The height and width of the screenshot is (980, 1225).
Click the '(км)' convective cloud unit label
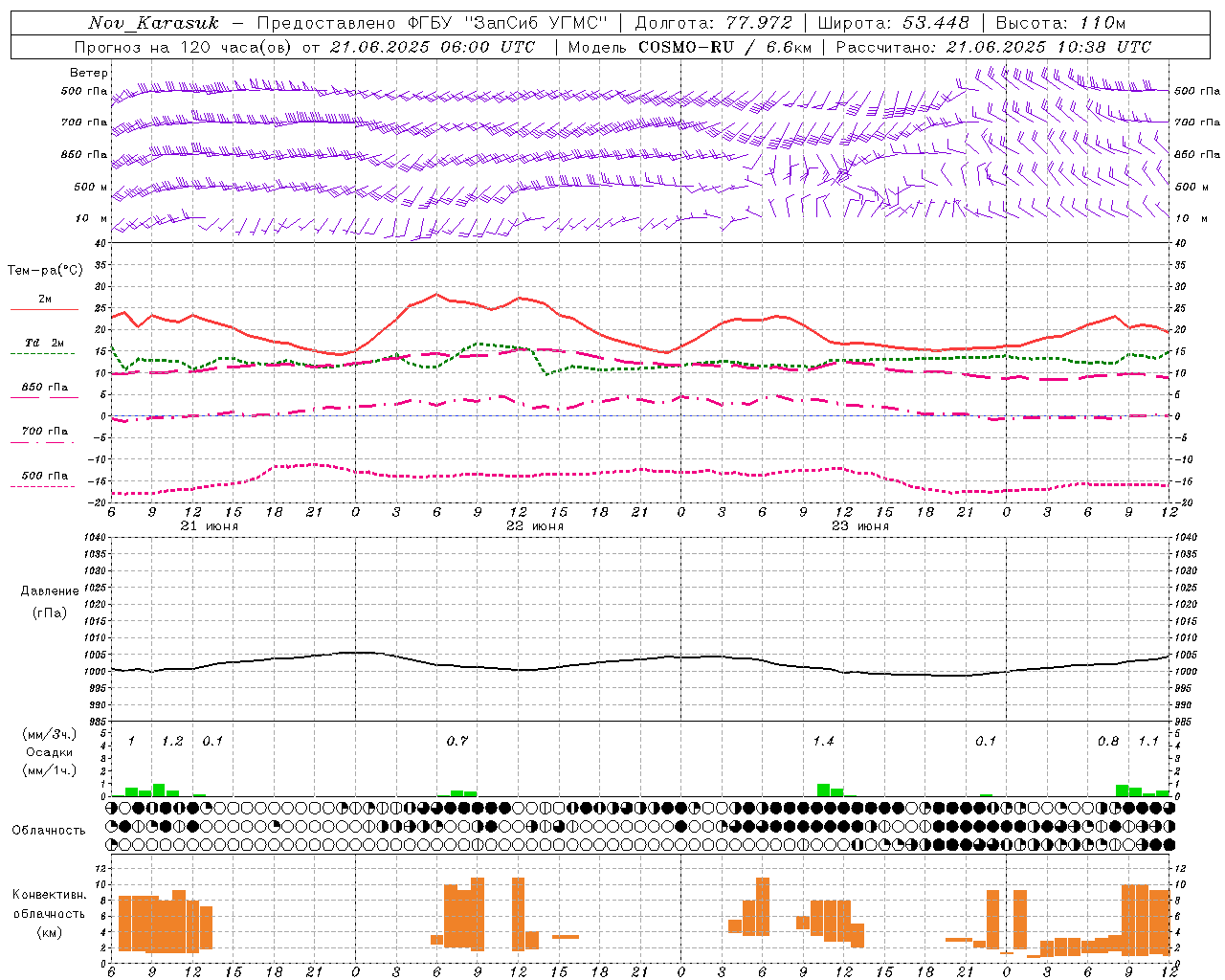click(50, 932)
